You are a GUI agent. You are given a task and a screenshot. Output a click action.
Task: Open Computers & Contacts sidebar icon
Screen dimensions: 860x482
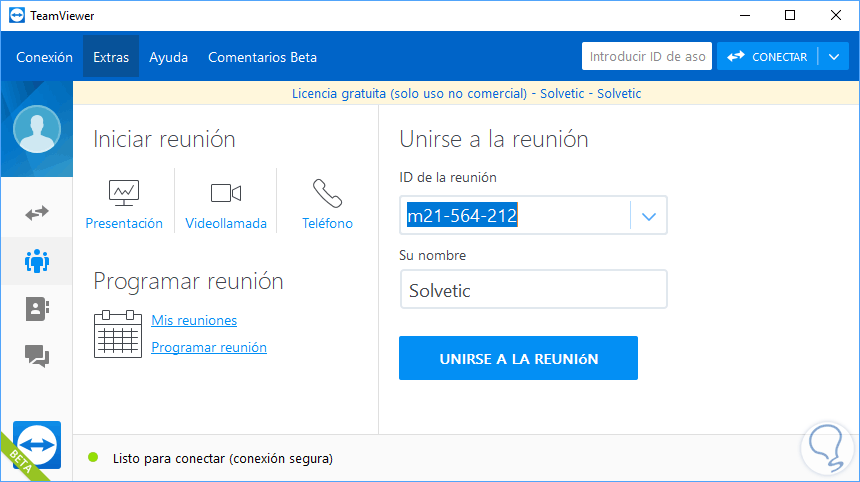[x=37, y=309]
